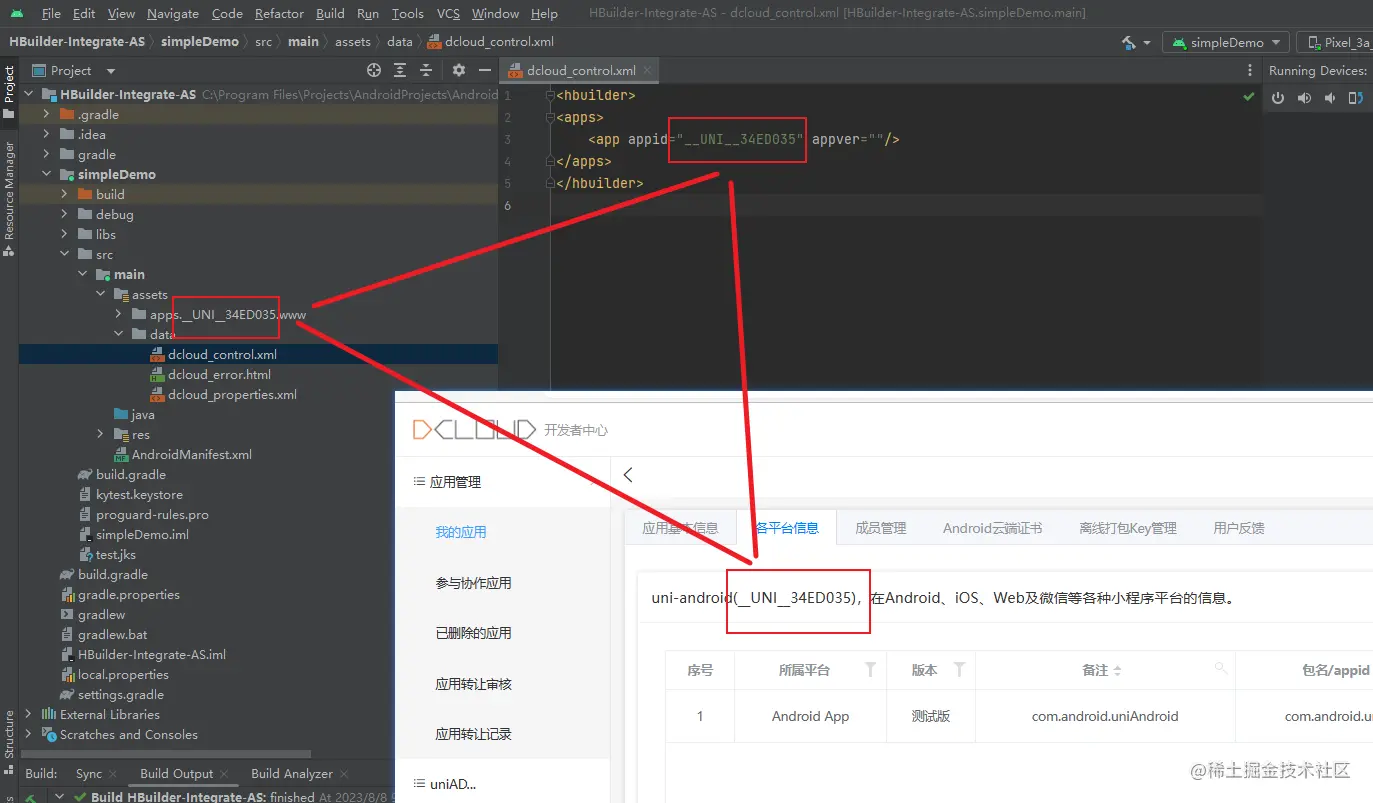Screen dimensions: 1373x803
Task: Expand the build folder under simpleDemo
Action: click(x=64, y=195)
